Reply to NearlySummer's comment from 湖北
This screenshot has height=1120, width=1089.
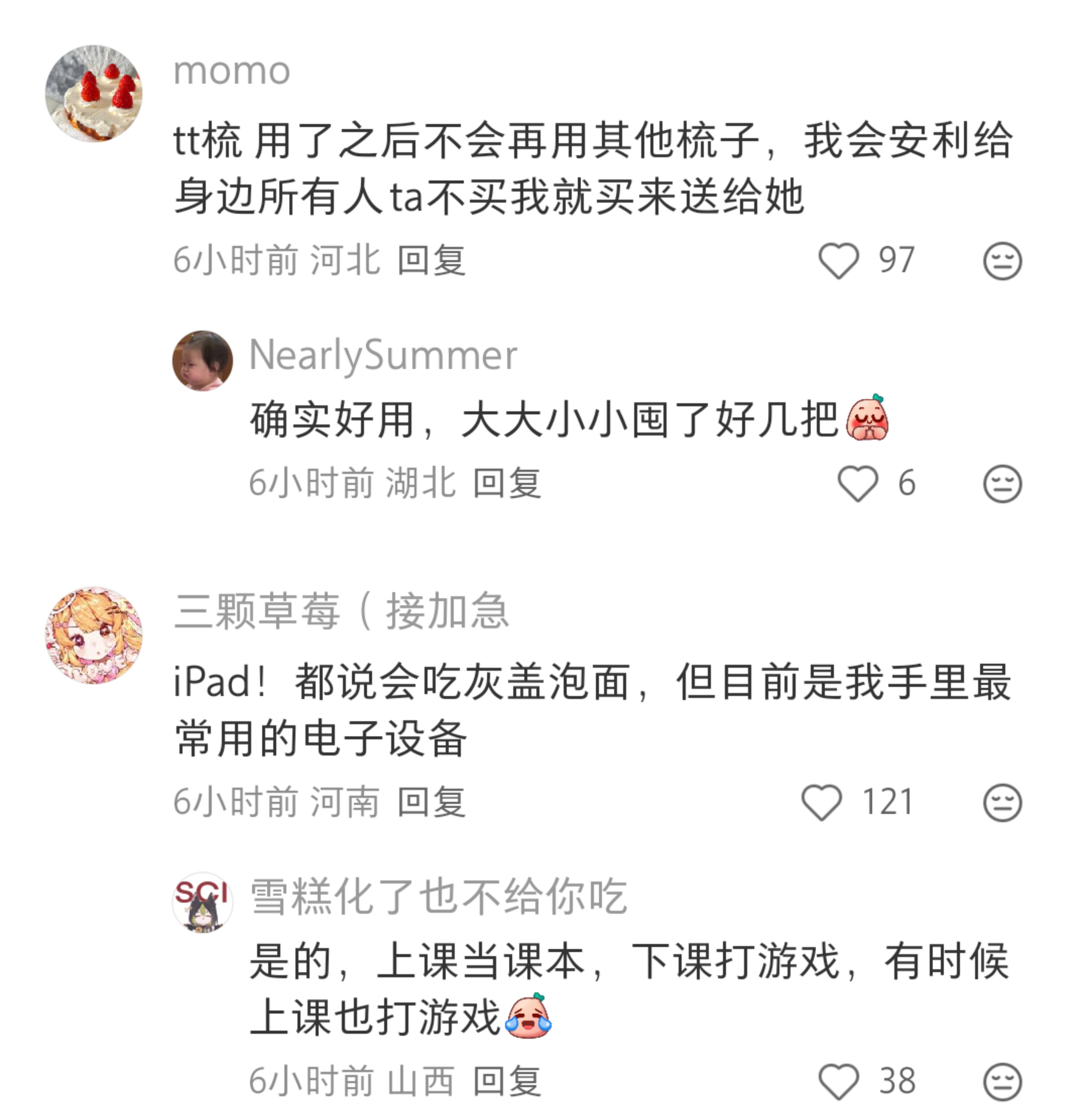point(507,484)
